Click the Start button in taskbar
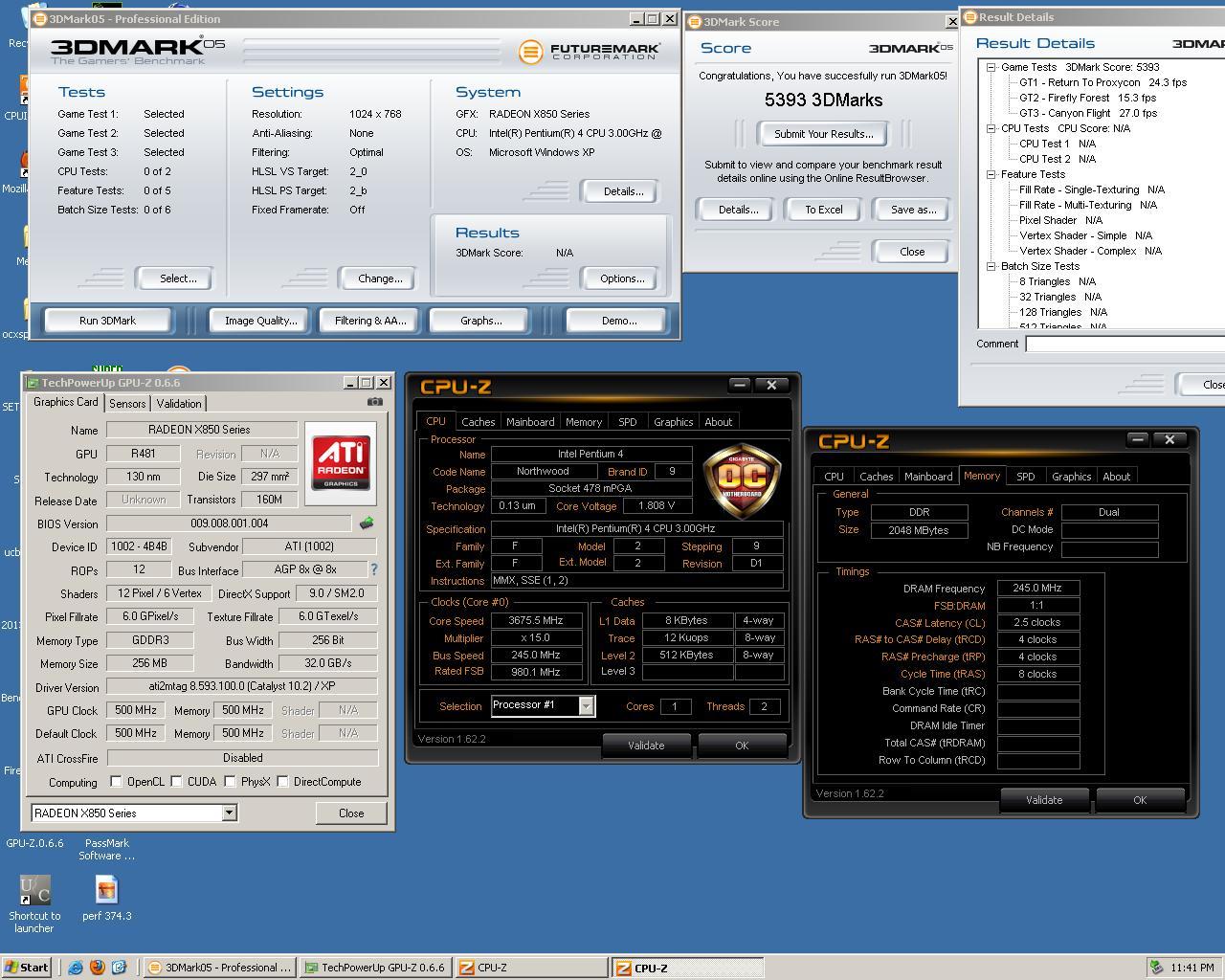 (27, 968)
